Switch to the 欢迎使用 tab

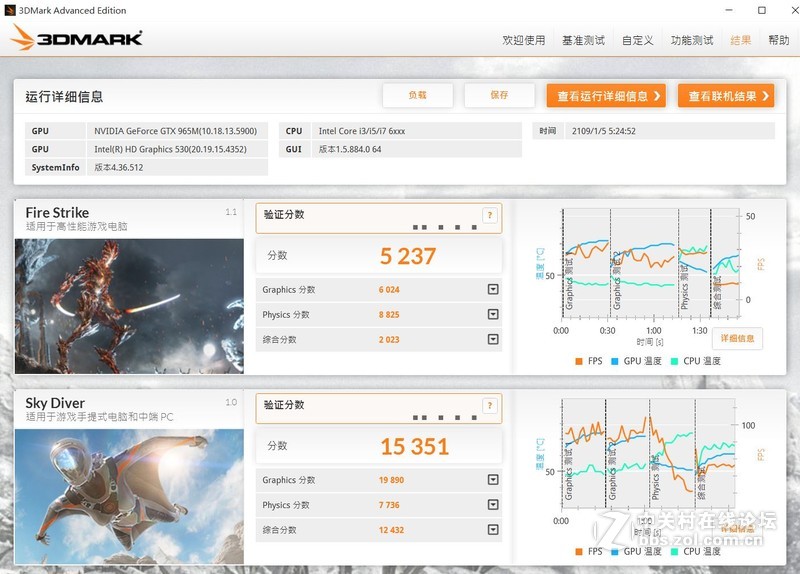523,40
